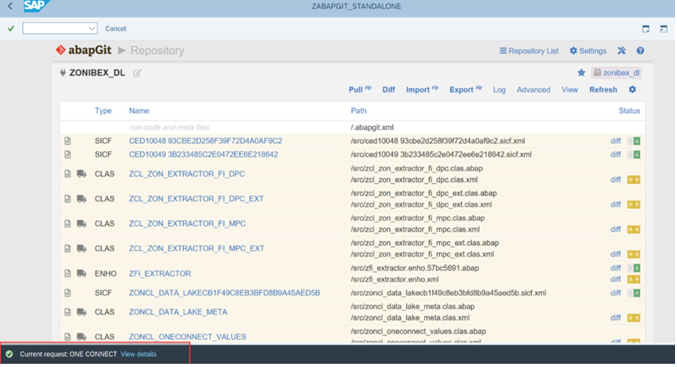Click the wrench tools icon
The width and height of the screenshot is (677, 367).
tap(621, 51)
